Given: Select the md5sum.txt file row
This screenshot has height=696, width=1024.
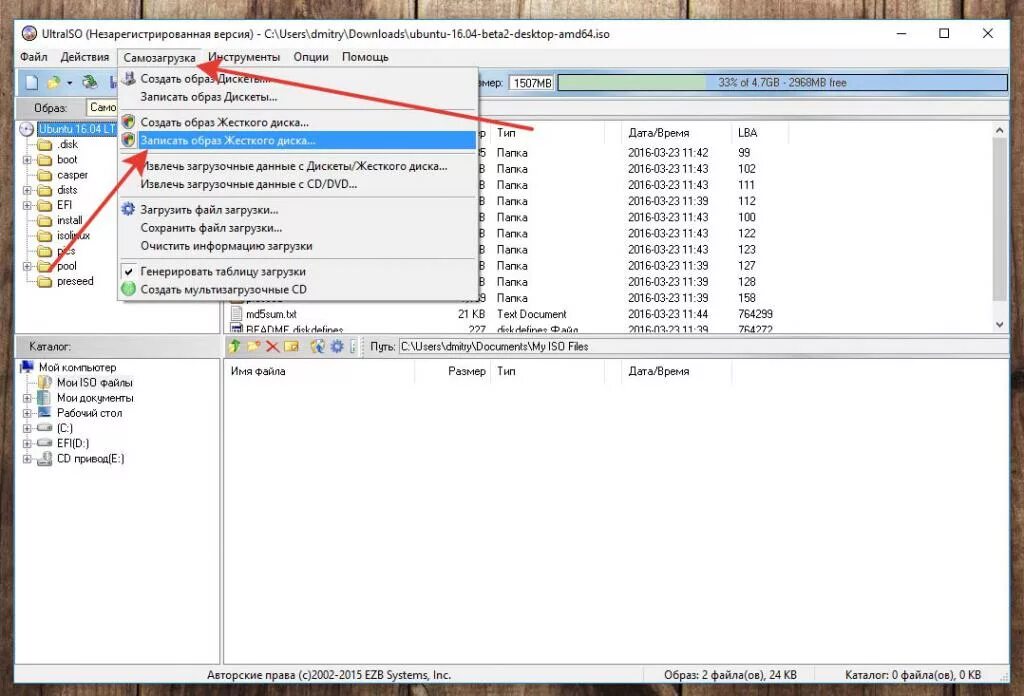Looking at the screenshot, I should coord(607,314).
